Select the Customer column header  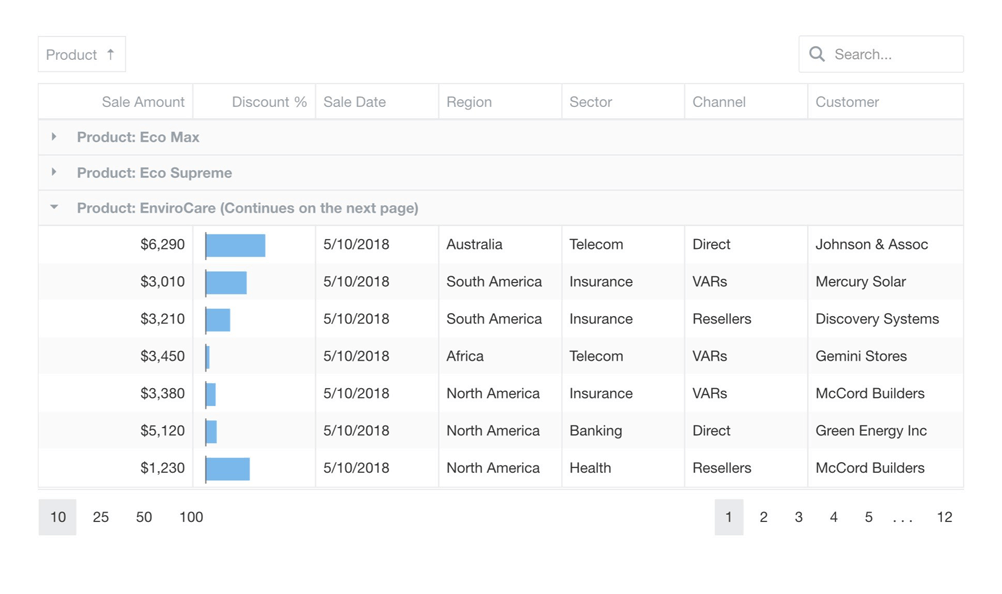click(847, 101)
